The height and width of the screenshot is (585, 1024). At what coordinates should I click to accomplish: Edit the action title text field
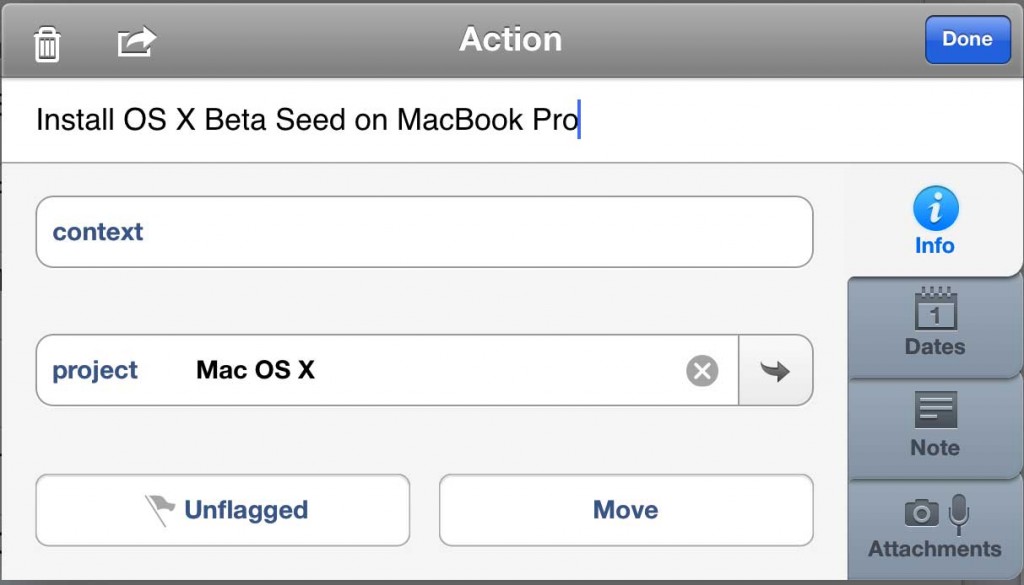pos(512,120)
